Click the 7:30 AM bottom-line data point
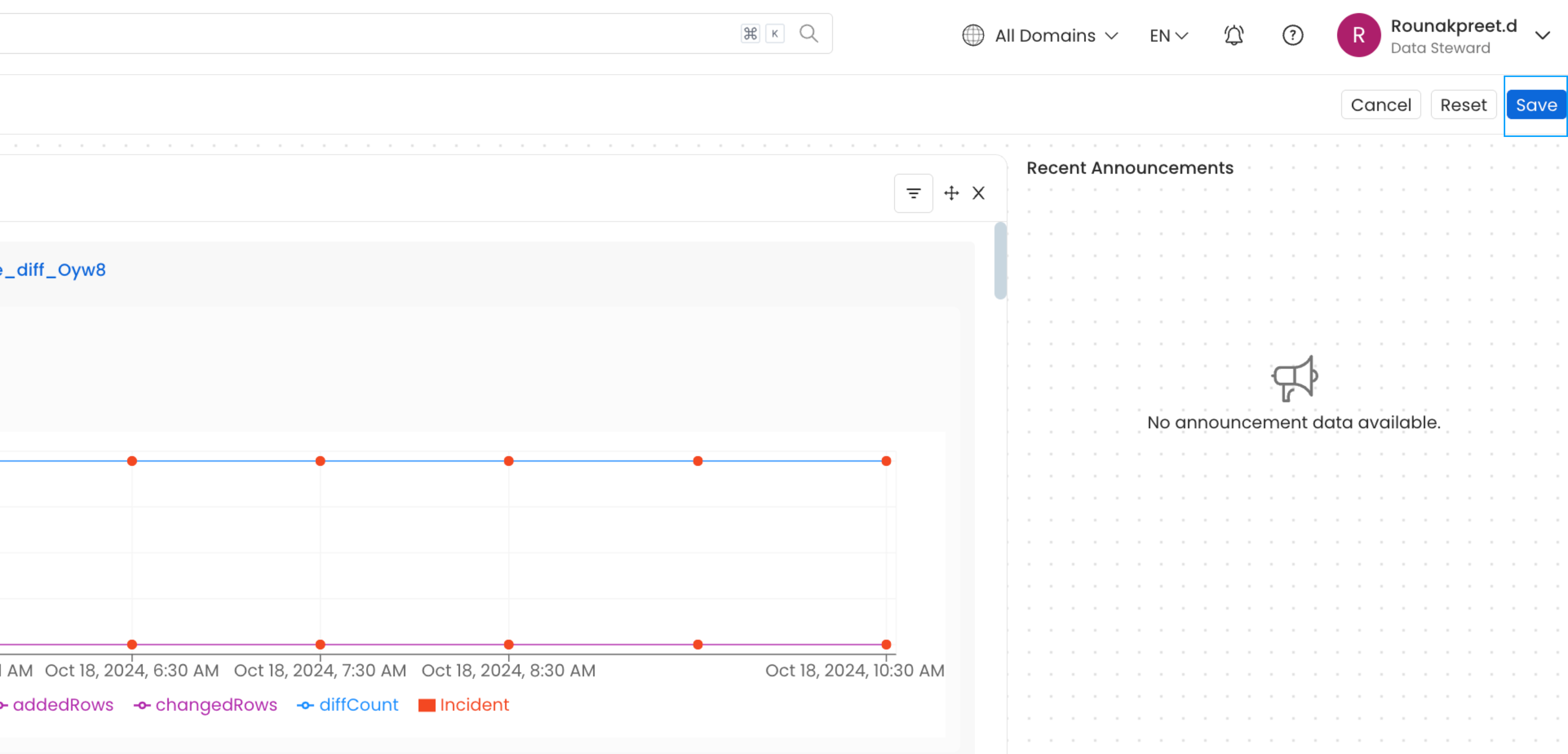This screenshot has height=754, width=1568. (x=320, y=644)
